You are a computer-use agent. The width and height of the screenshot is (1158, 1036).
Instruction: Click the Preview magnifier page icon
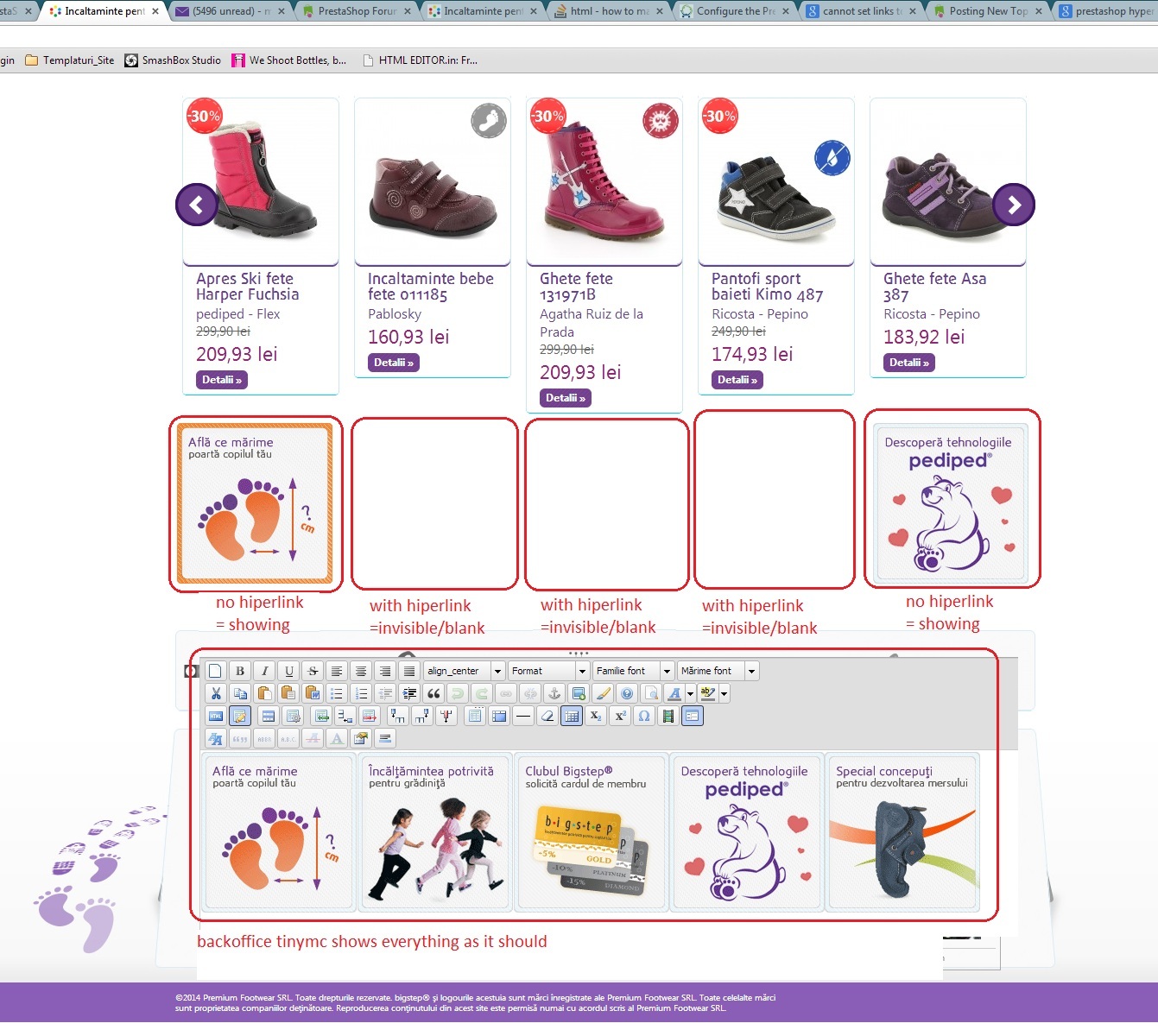(x=651, y=693)
